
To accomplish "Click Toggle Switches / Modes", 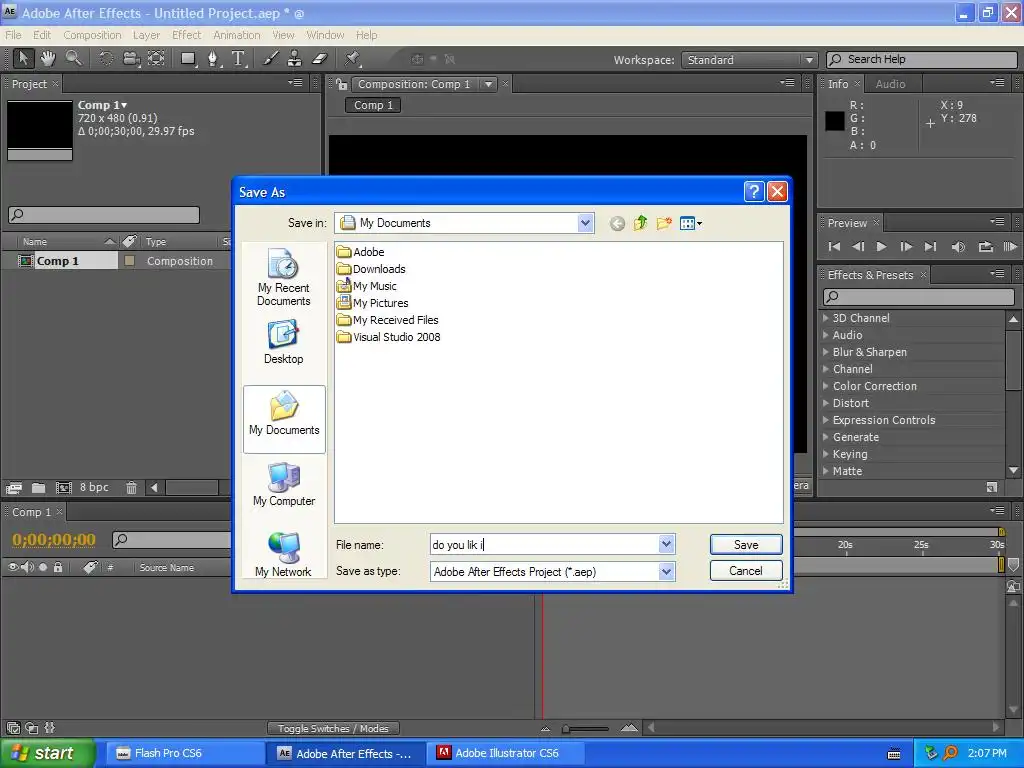I will 333,728.
